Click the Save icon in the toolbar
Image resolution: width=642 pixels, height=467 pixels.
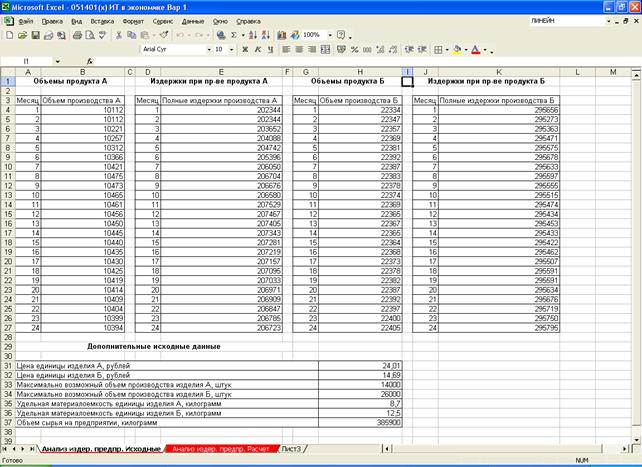[36, 35]
